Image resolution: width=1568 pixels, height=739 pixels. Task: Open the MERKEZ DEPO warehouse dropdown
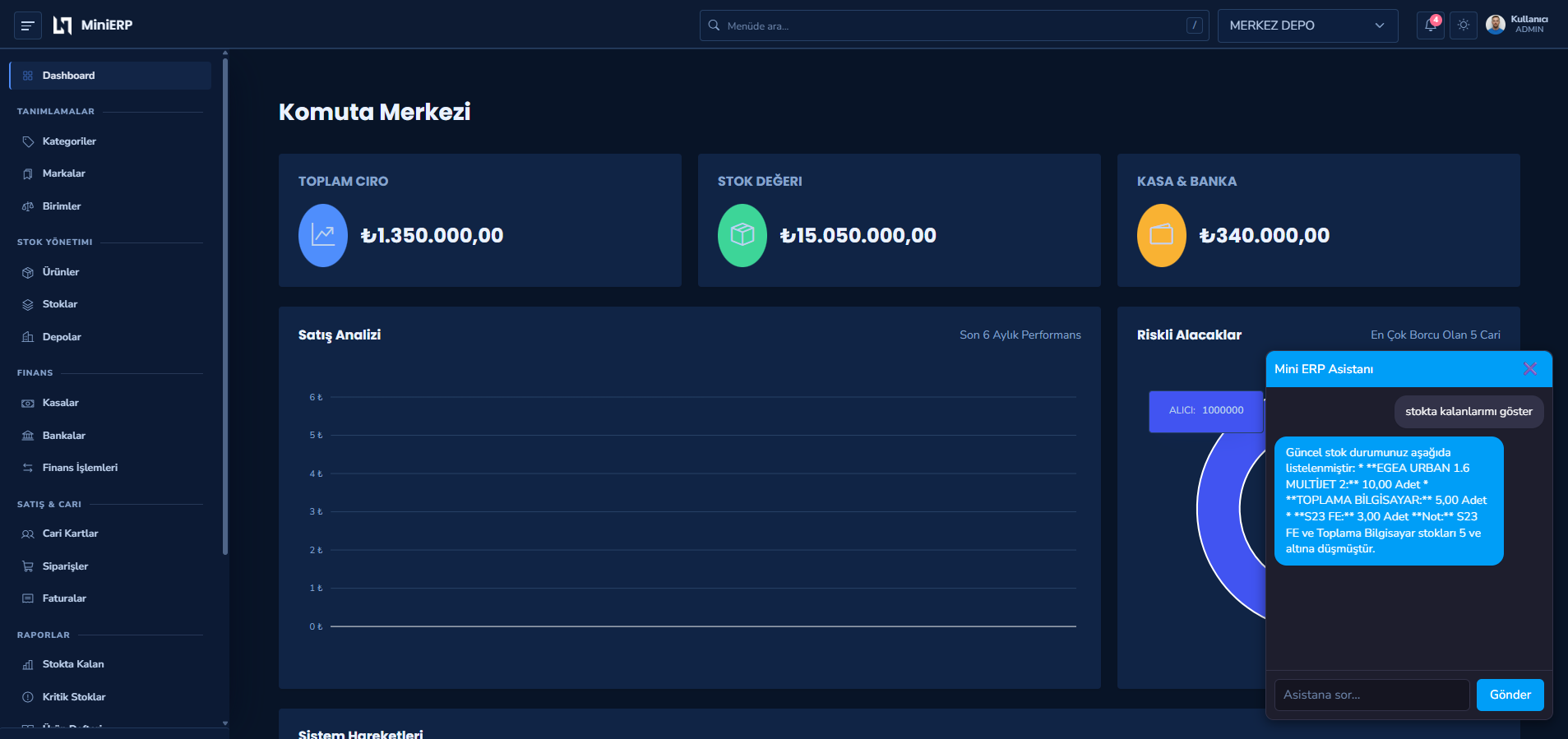coord(1307,25)
